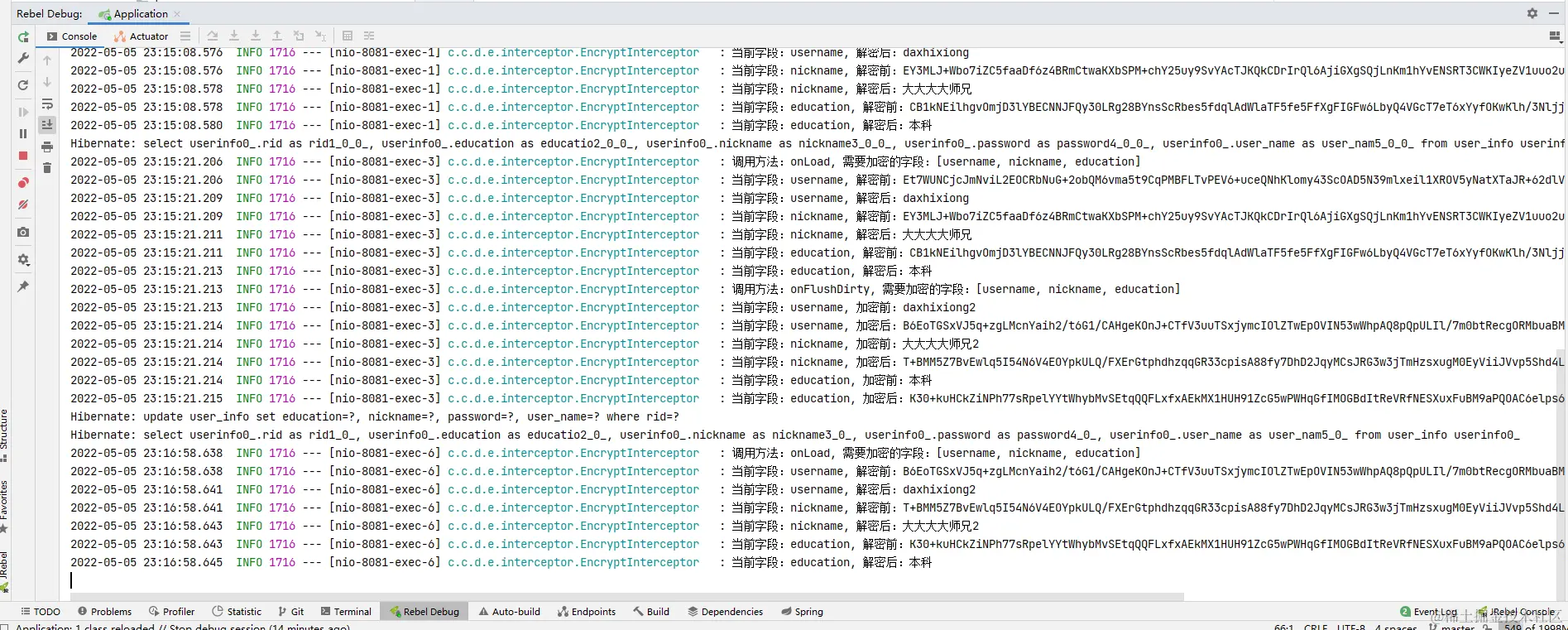Open the TODO tool window
1568x630 pixels.
(x=41, y=612)
